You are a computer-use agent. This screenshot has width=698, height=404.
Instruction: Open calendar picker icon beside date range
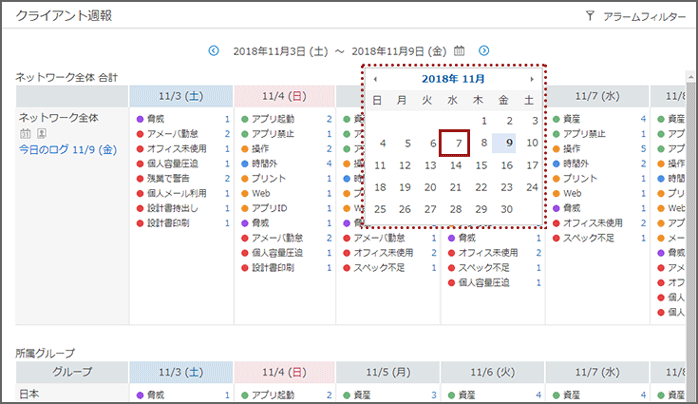(459, 51)
